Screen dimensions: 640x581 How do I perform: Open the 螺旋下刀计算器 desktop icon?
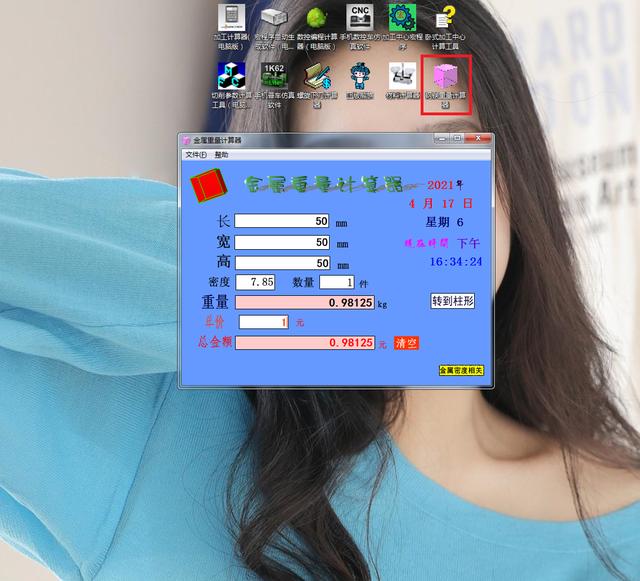click(317, 76)
